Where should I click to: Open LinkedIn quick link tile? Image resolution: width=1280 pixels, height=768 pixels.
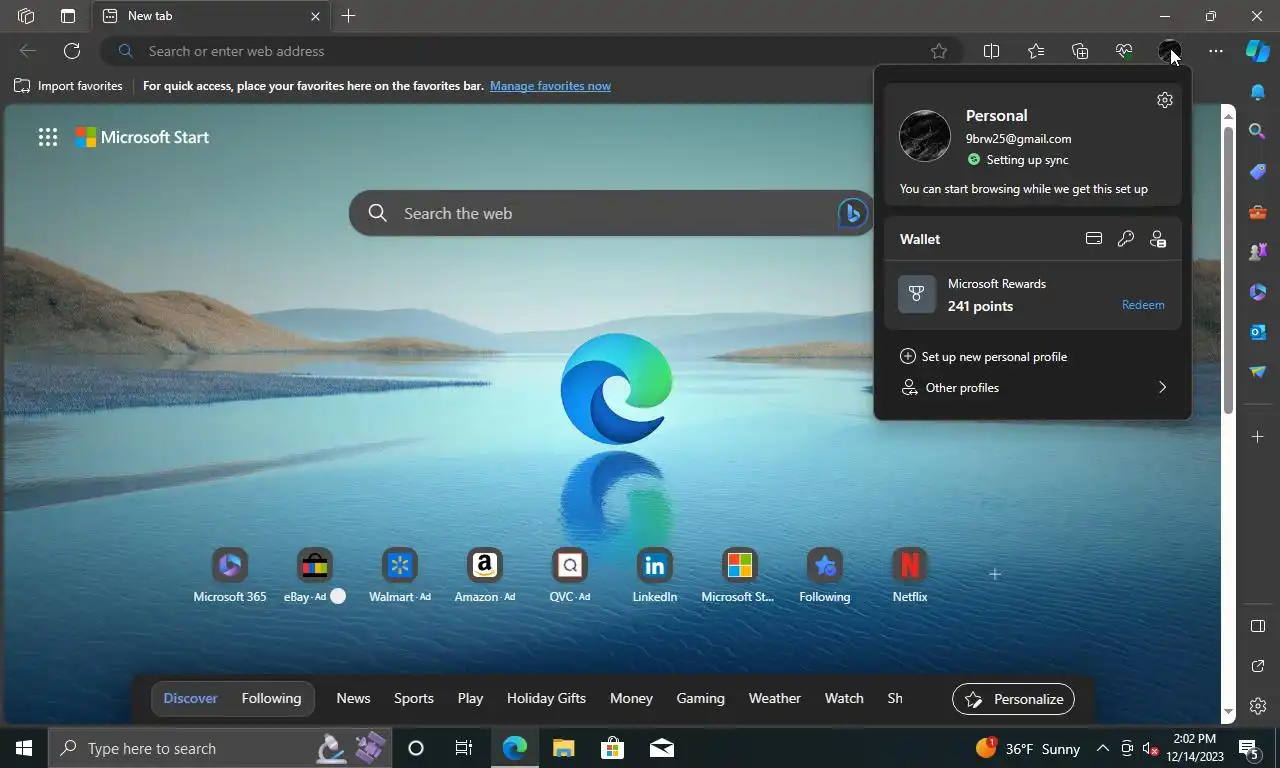coord(655,577)
